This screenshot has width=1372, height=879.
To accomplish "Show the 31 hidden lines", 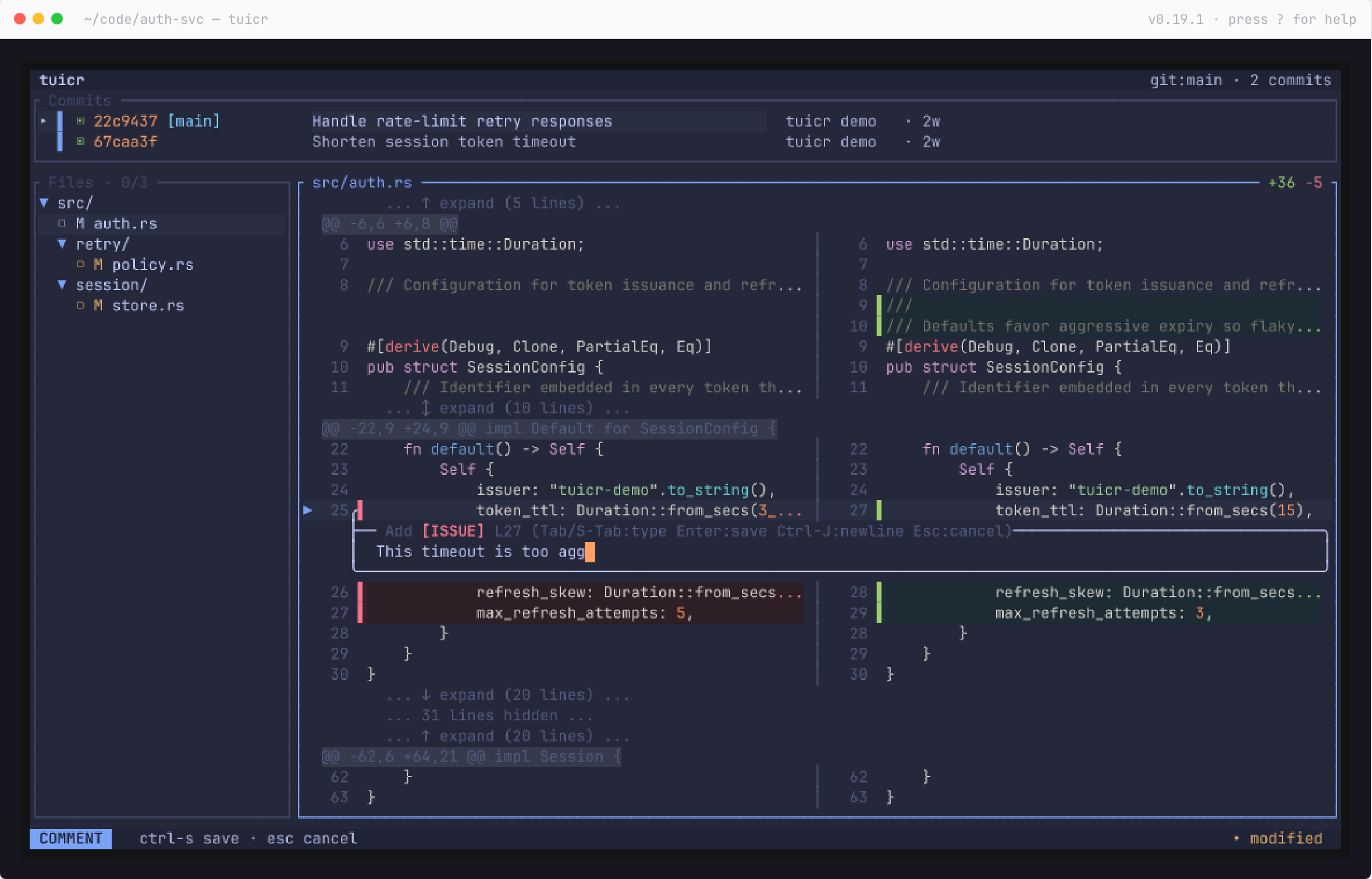I will point(490,715).
